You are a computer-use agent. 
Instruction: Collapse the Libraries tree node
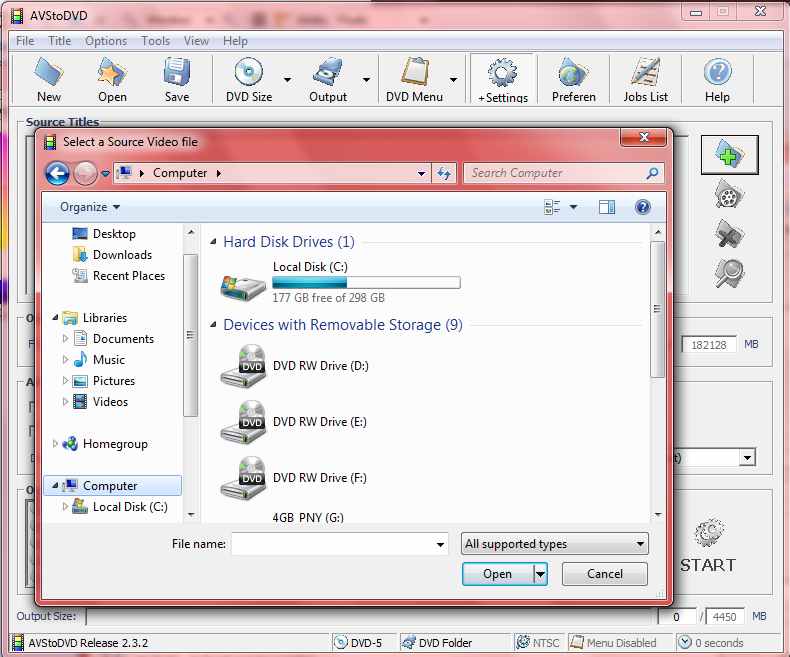tap(55, 317)
